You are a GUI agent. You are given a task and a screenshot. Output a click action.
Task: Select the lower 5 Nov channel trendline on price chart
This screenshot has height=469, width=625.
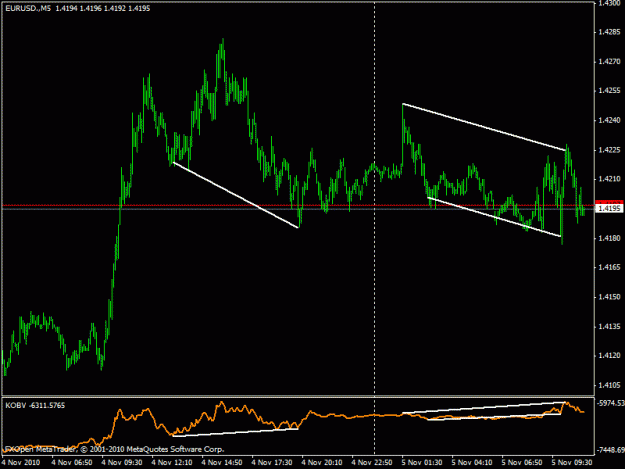pos(494,217)
